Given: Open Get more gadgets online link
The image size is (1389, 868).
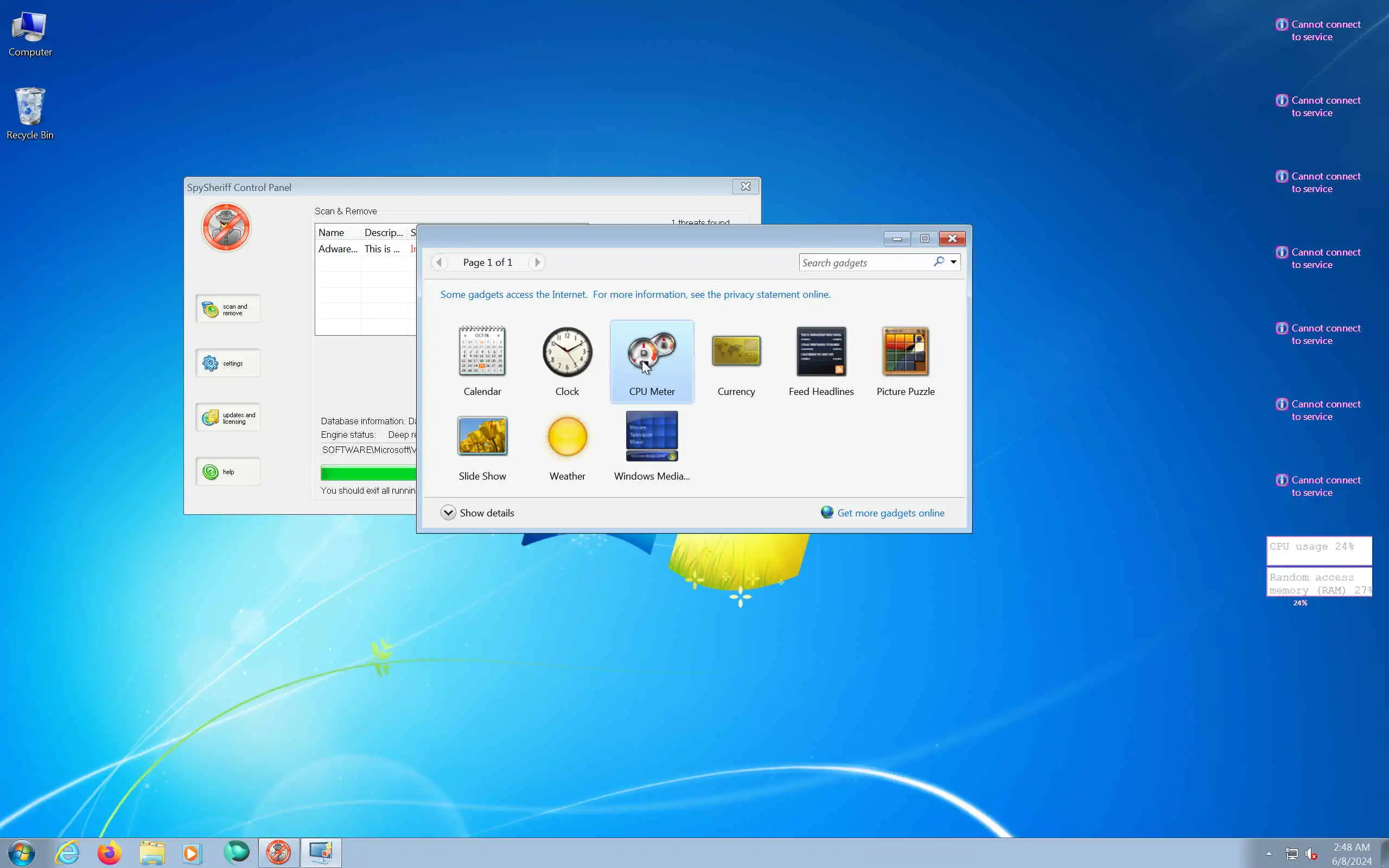Looking at the screenshot, I should (x=890, y=513).
